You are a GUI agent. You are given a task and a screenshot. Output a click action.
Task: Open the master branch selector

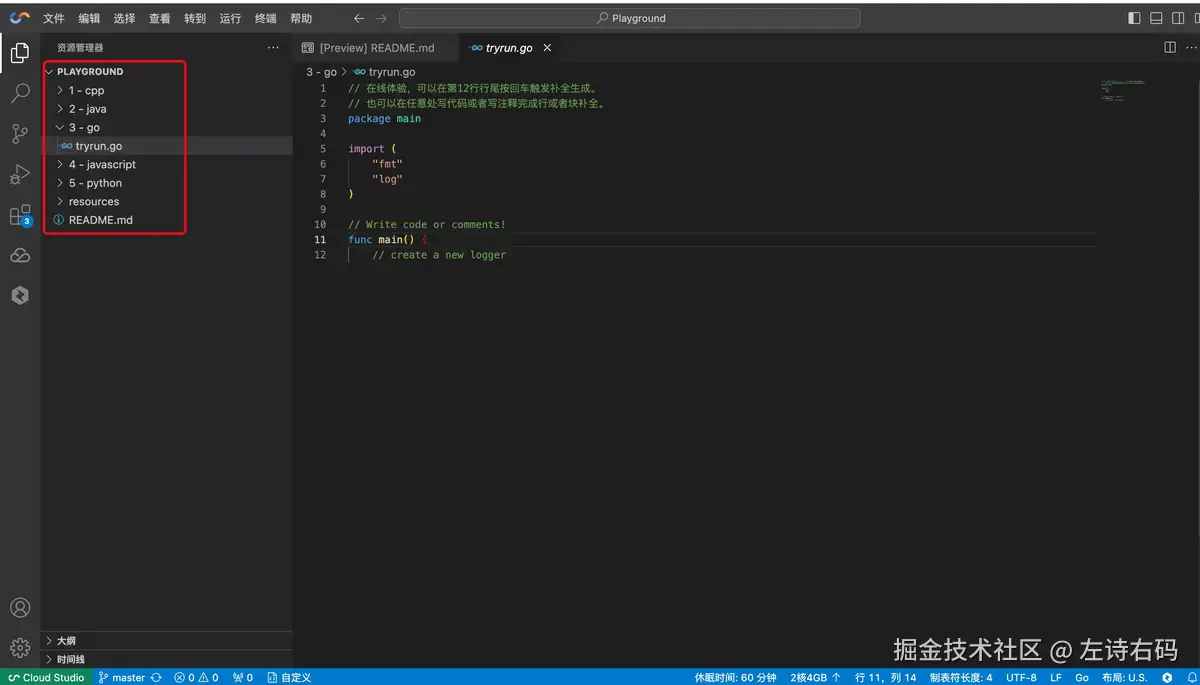(122, 677)
